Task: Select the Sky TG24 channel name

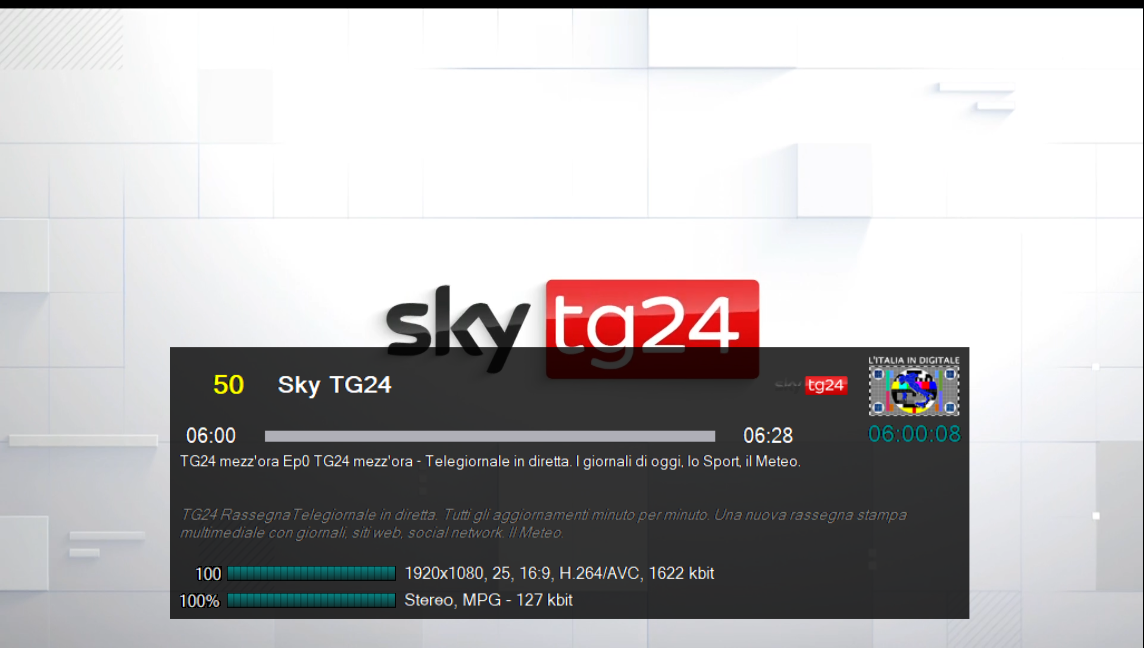Action: 334,385
